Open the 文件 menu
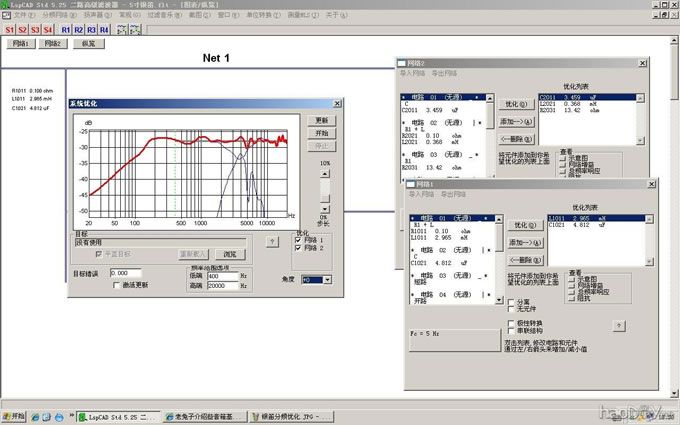Image resolution: width=680 pixels, height=425 pixels. click(x=23, y=16)
